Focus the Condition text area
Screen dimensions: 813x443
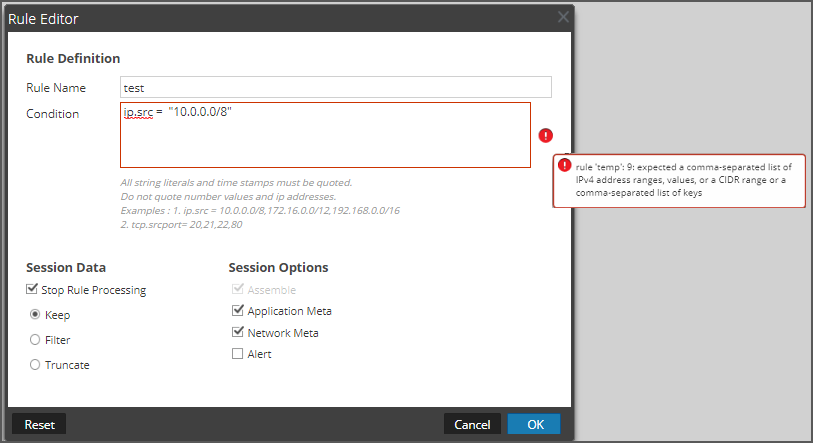click(325, 140)
